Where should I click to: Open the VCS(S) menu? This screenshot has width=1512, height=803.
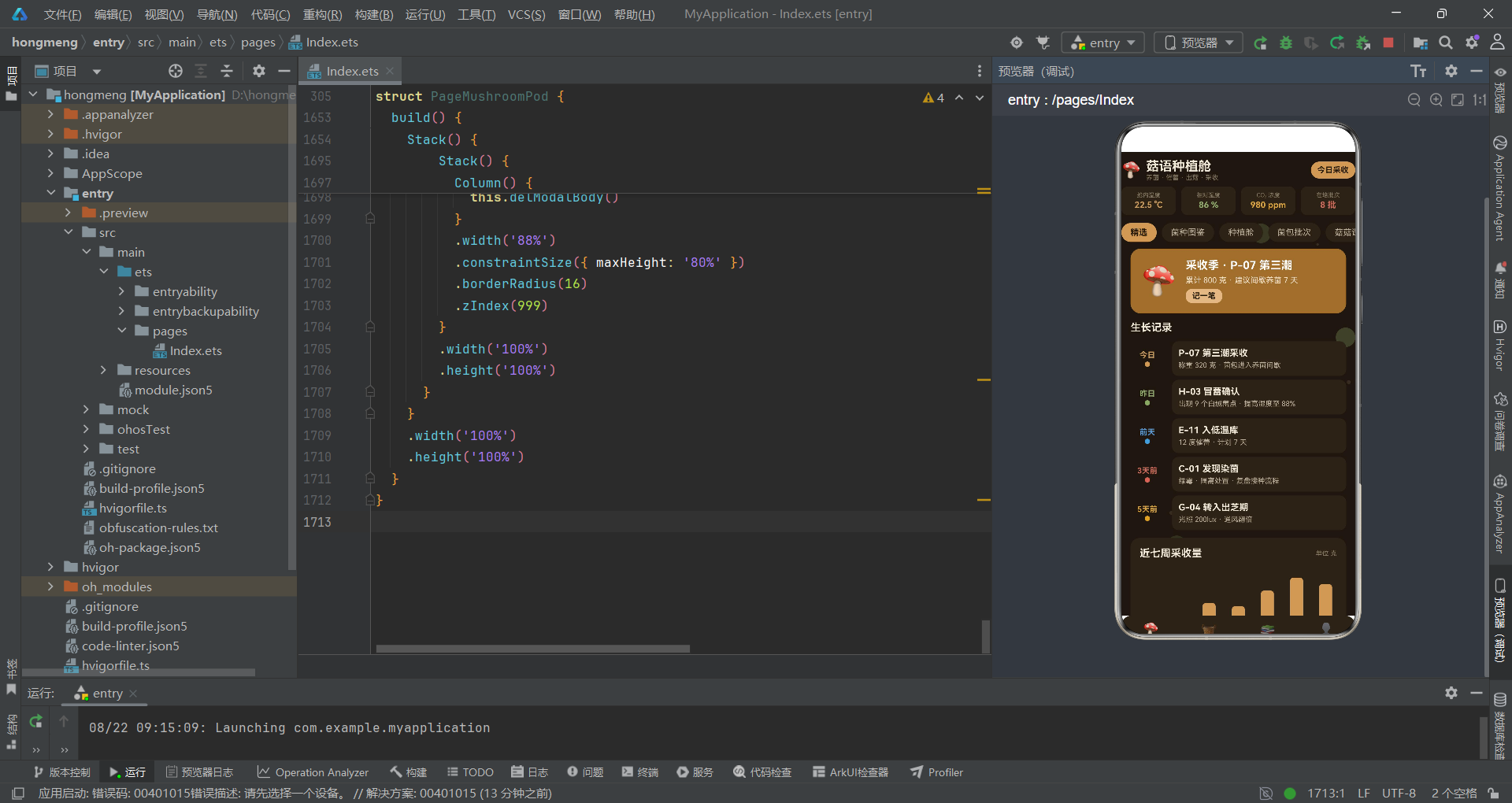[x=526, y=14]
